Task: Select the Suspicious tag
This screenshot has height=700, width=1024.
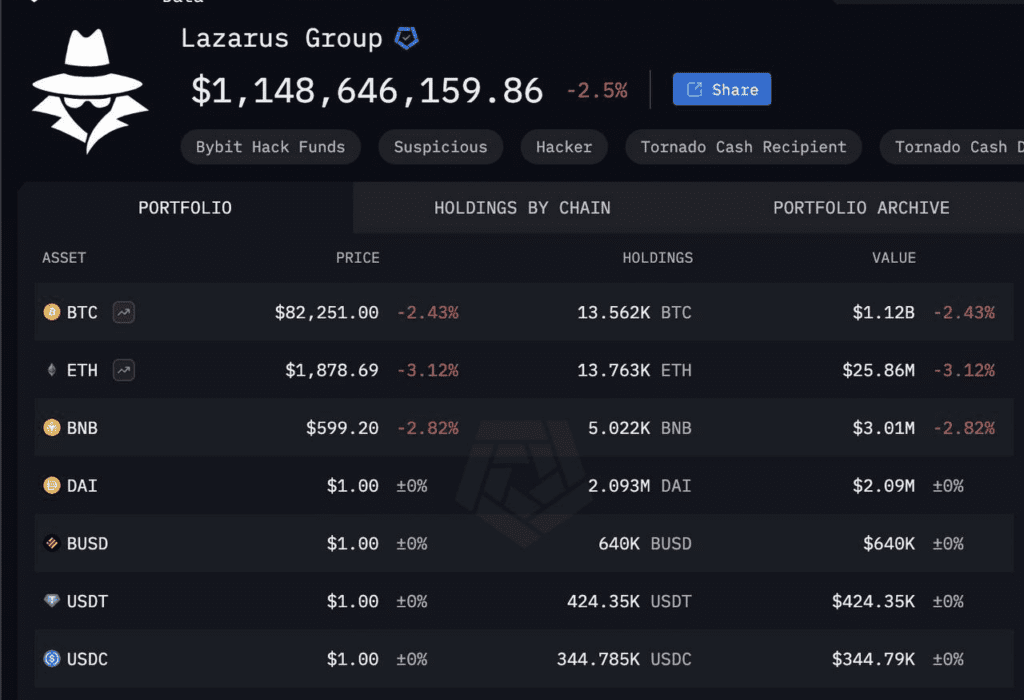Action: coord(440,147)
